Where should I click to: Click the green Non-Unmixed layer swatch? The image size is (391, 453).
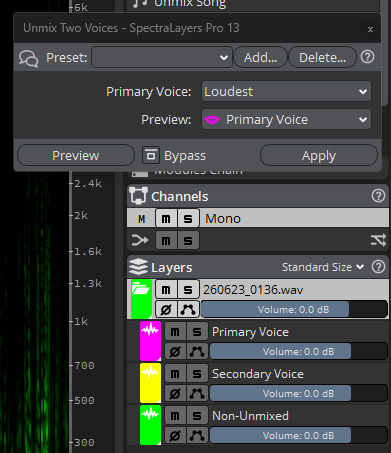coord(150,425)
